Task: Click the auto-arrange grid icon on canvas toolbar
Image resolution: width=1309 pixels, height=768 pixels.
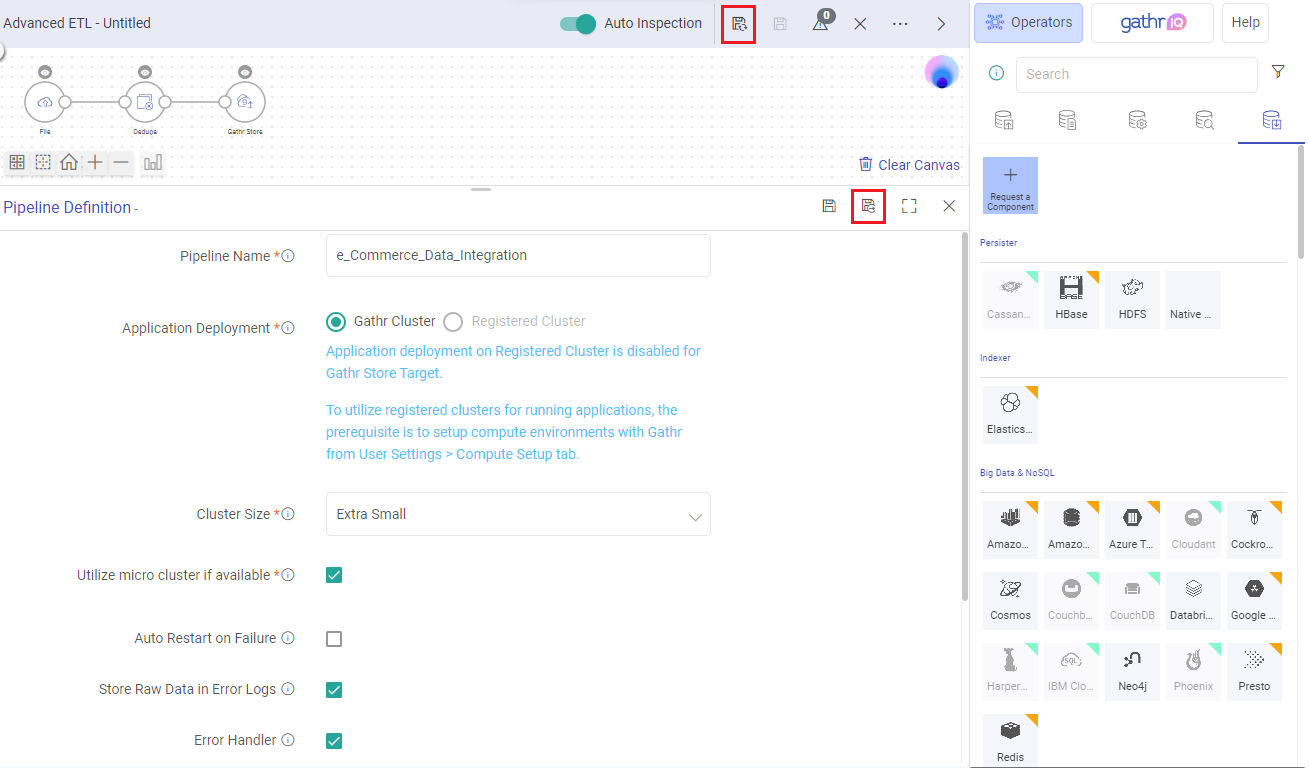Action: tap(17, 162)
